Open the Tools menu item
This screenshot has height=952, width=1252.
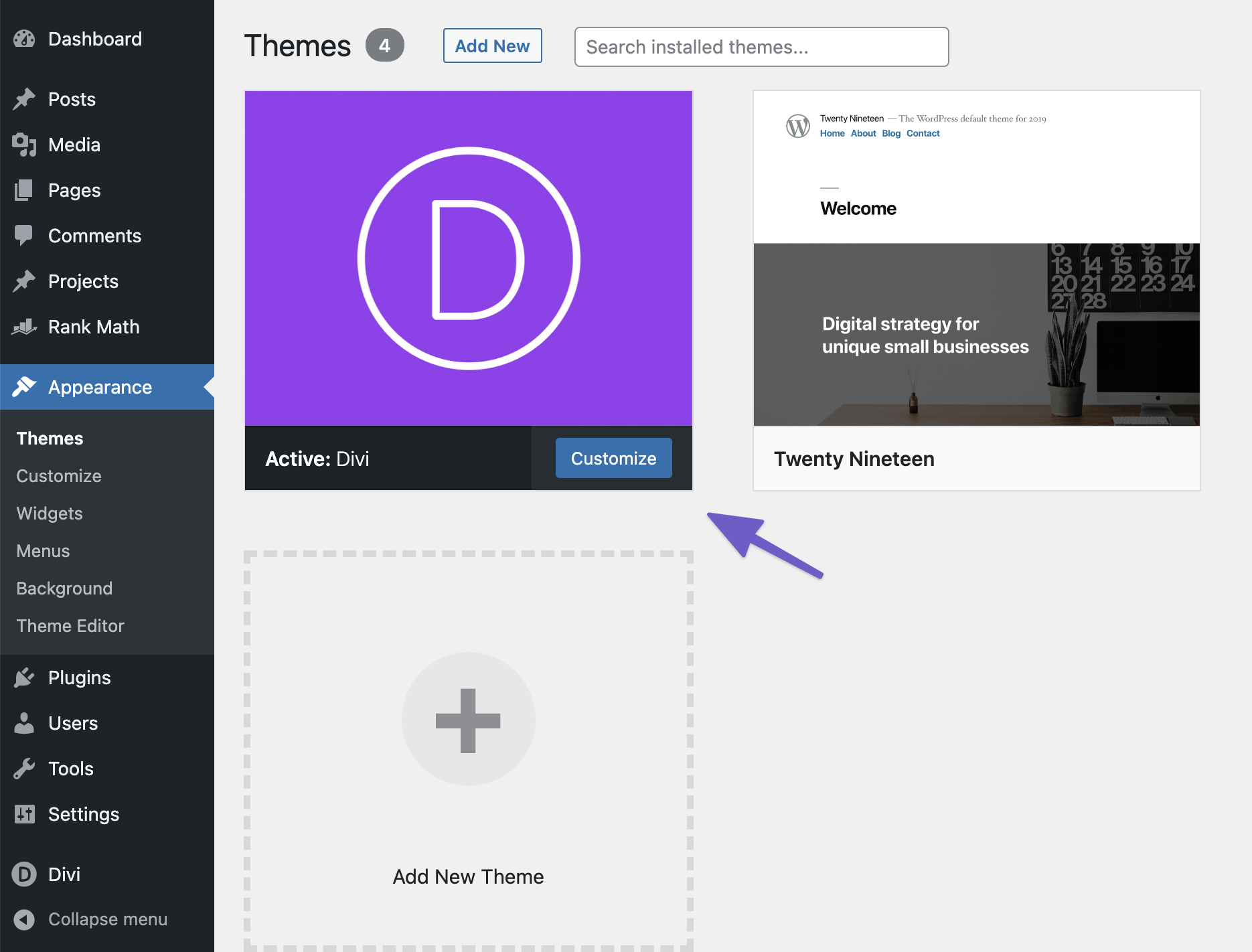[107, 769]
